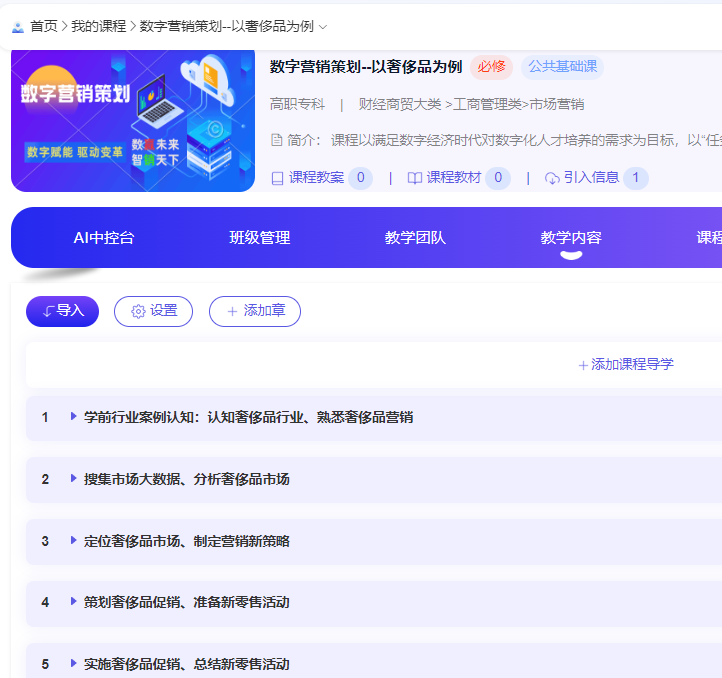This screenshot has height=678, width=722.
Task: Click the 引入信息 cloud download icon
Action: (552, 178)
